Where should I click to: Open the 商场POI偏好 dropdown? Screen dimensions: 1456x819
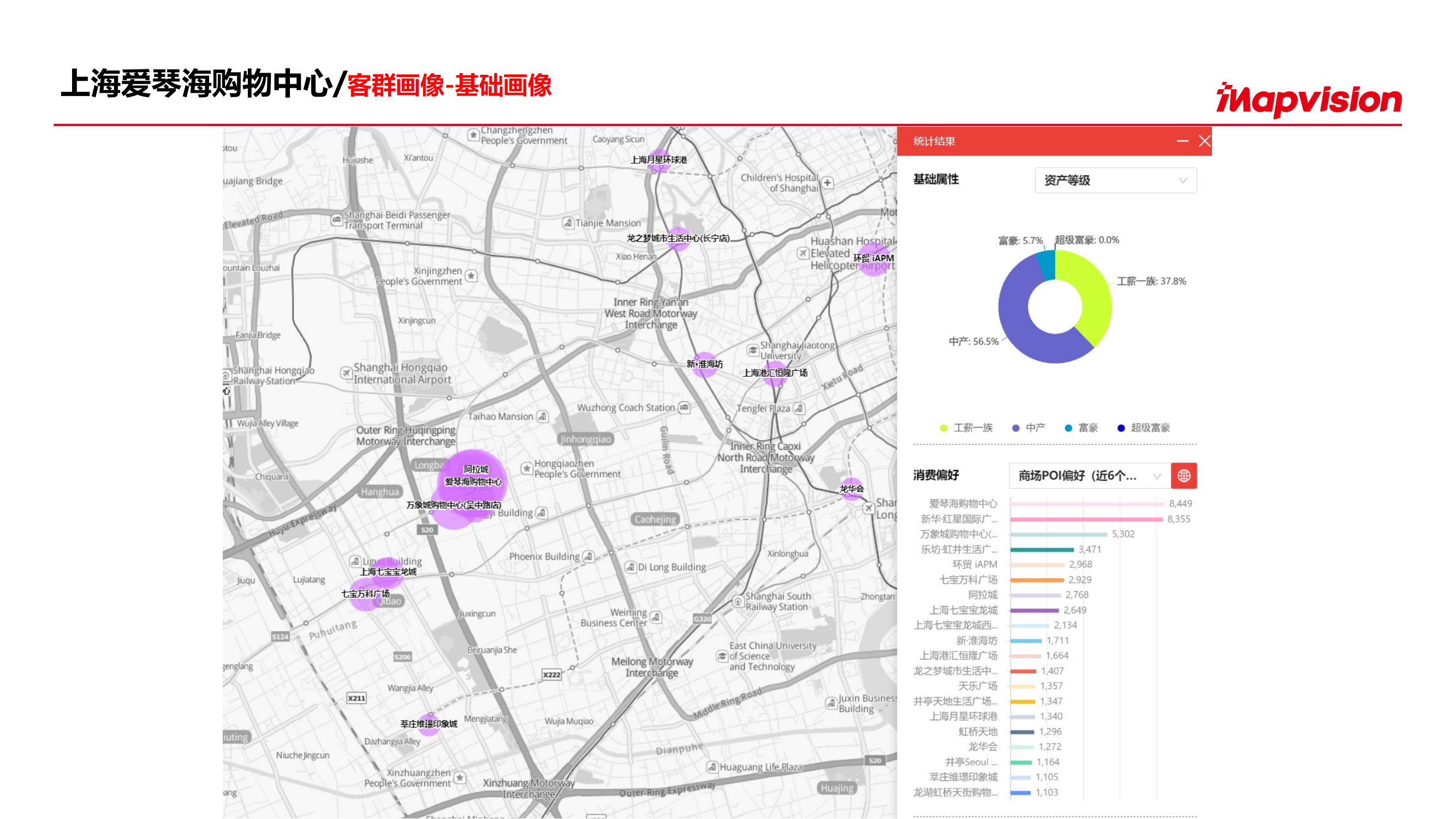(x=1089, y=476)
